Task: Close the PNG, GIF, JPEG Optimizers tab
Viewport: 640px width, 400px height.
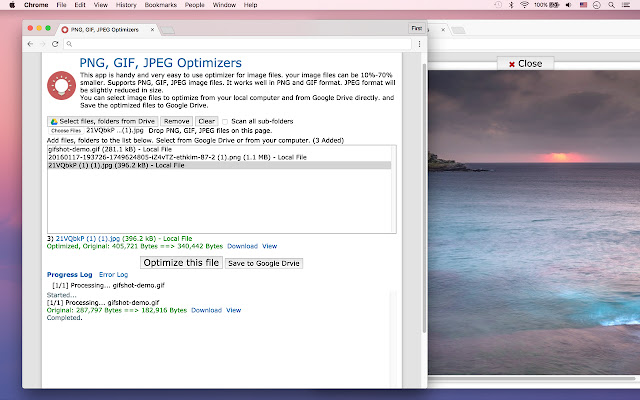Action: [x=152, y=29]
